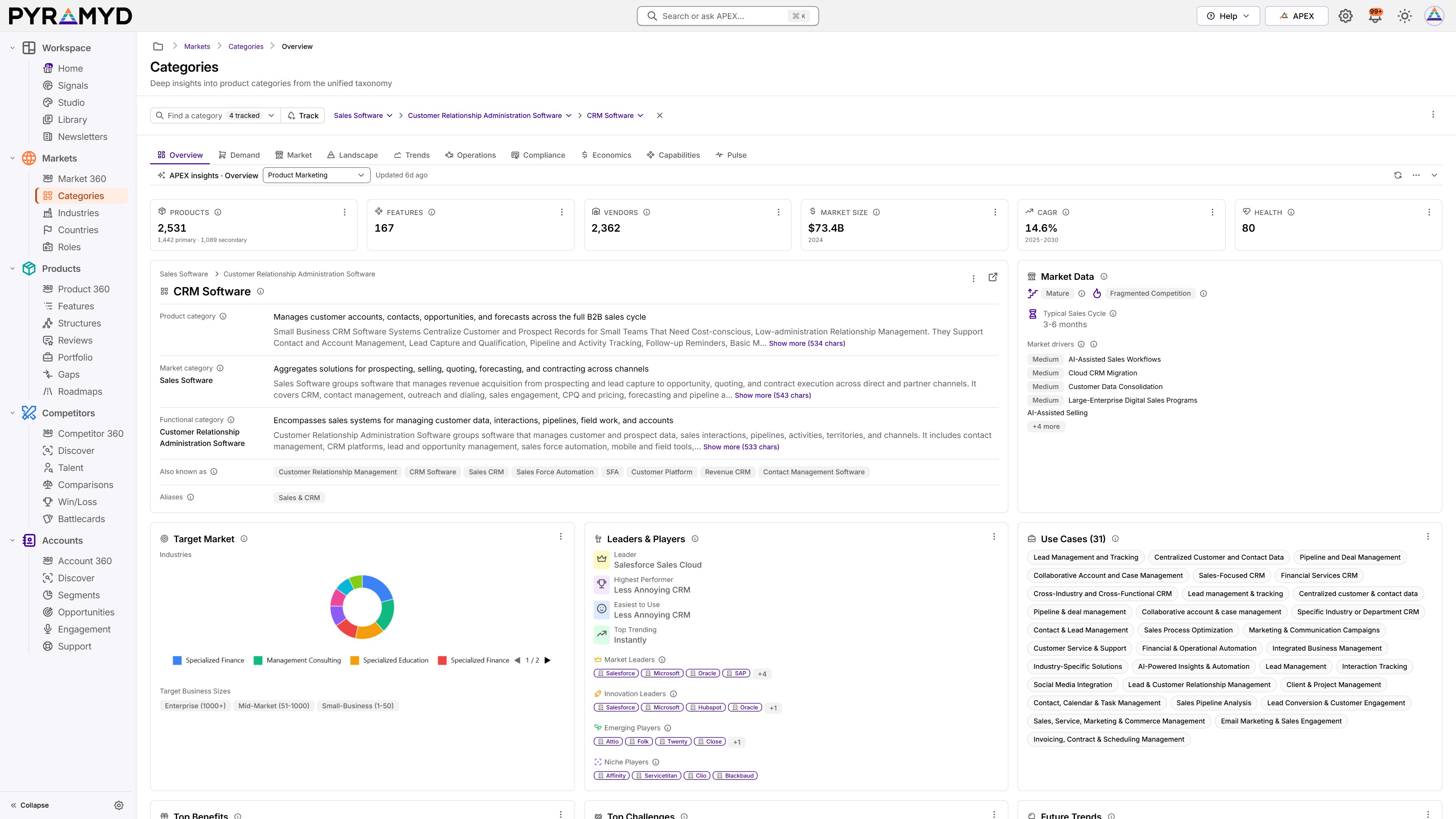The height and width of the screenshot is (819, 1456).
Task: Open Products card three-dot menu
Action: pyautogui.click(x=344, y=212)
